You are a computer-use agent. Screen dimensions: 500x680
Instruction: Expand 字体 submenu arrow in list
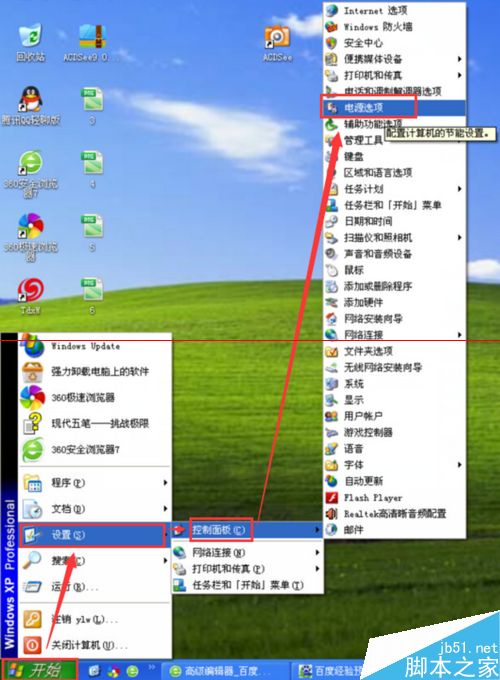pyautogui.click(x=459, y=464)
